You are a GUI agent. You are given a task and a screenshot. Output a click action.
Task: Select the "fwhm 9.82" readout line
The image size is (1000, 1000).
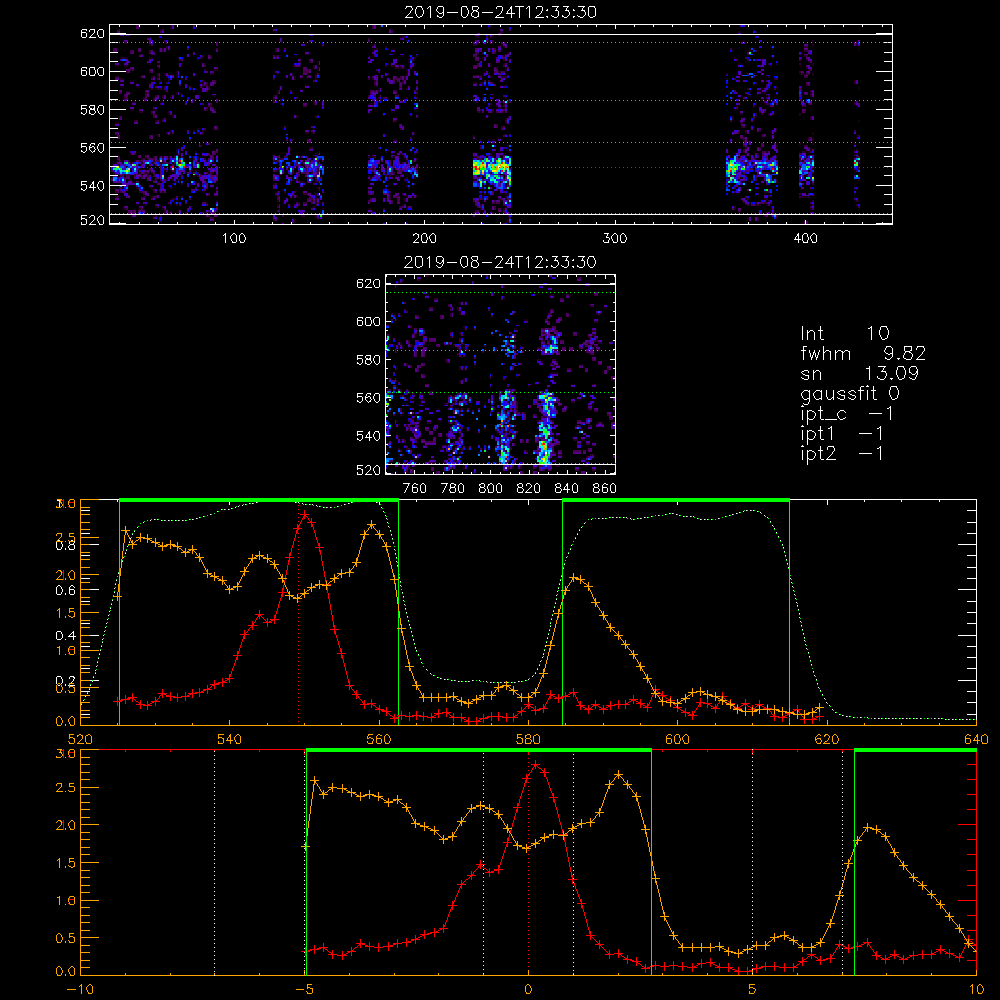click(x=863, y=353)
